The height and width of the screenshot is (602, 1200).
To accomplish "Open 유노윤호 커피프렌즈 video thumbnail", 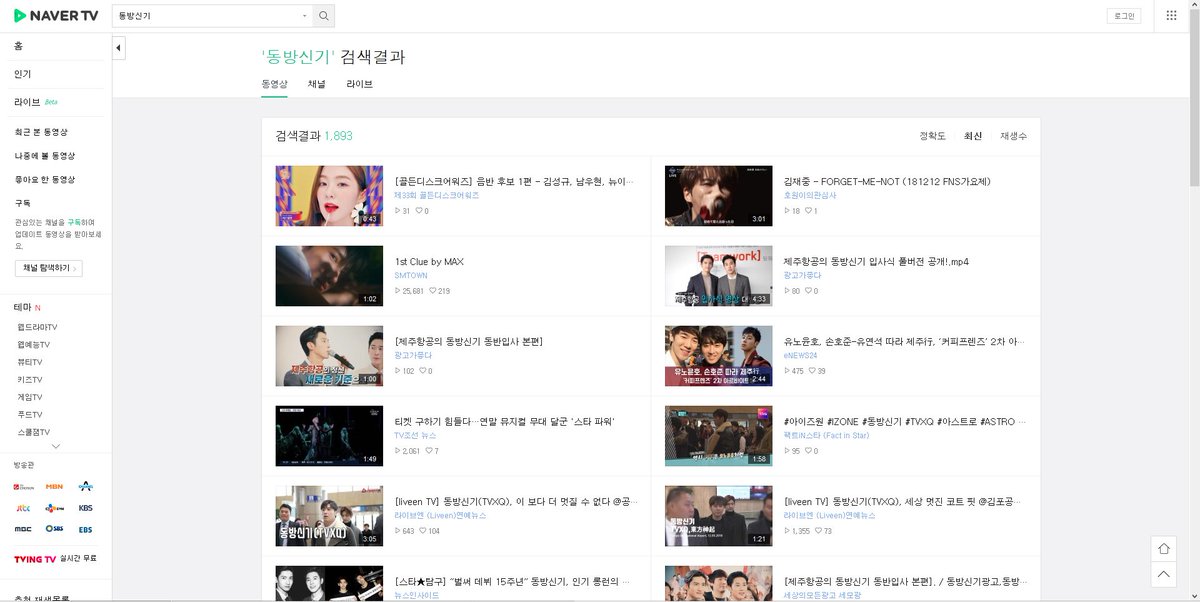I will pyautogui.click(x=719, y=356).
